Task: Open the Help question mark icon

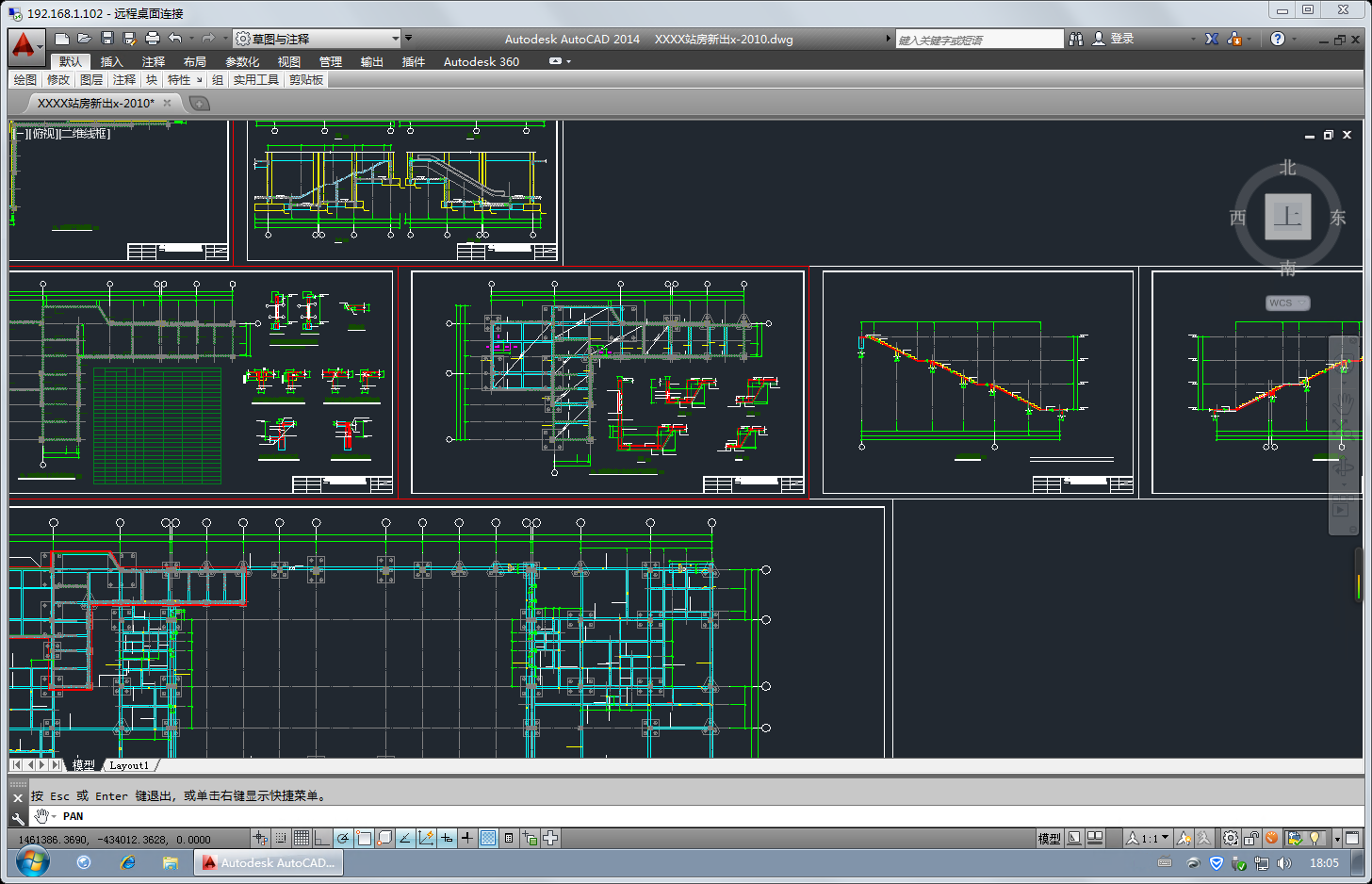Action: (1277, 39)
